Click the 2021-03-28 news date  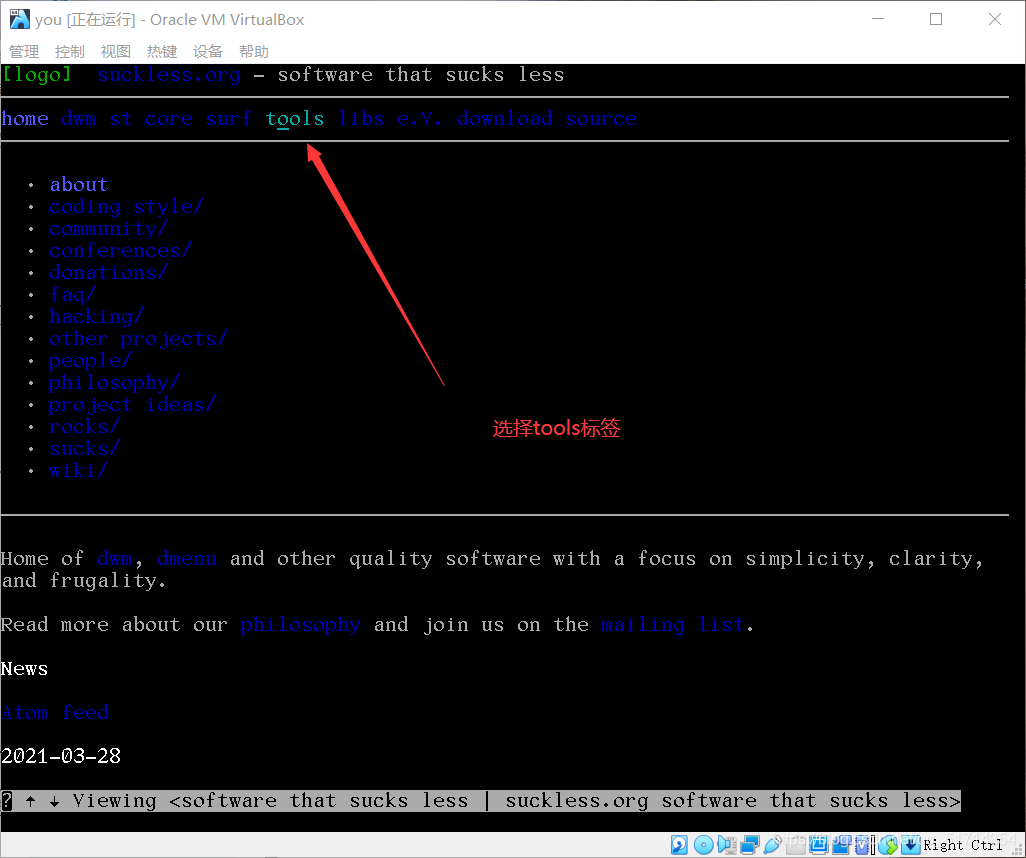(x=61, y=757)
